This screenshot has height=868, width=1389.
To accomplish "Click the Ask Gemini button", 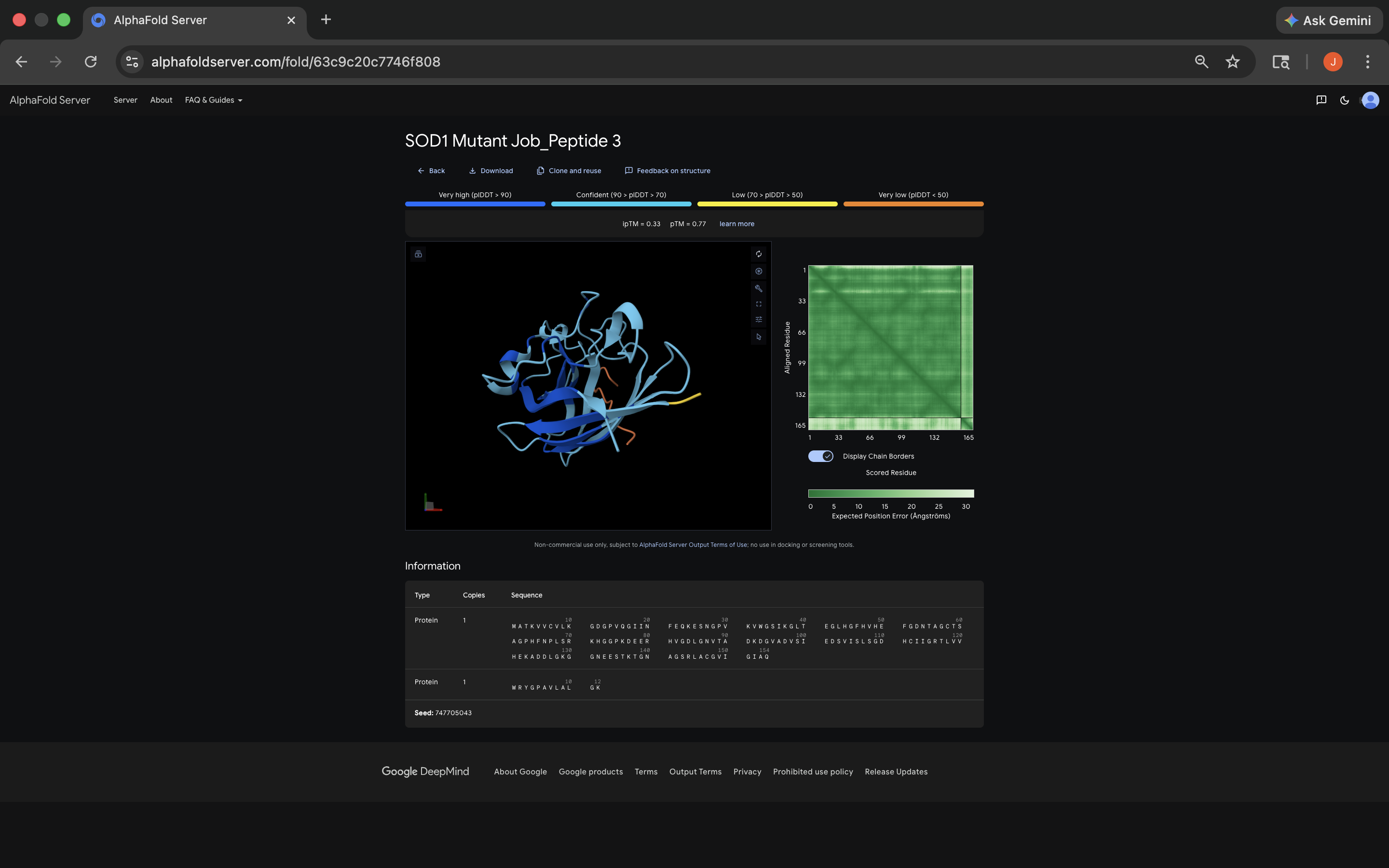I will 1328,20.
